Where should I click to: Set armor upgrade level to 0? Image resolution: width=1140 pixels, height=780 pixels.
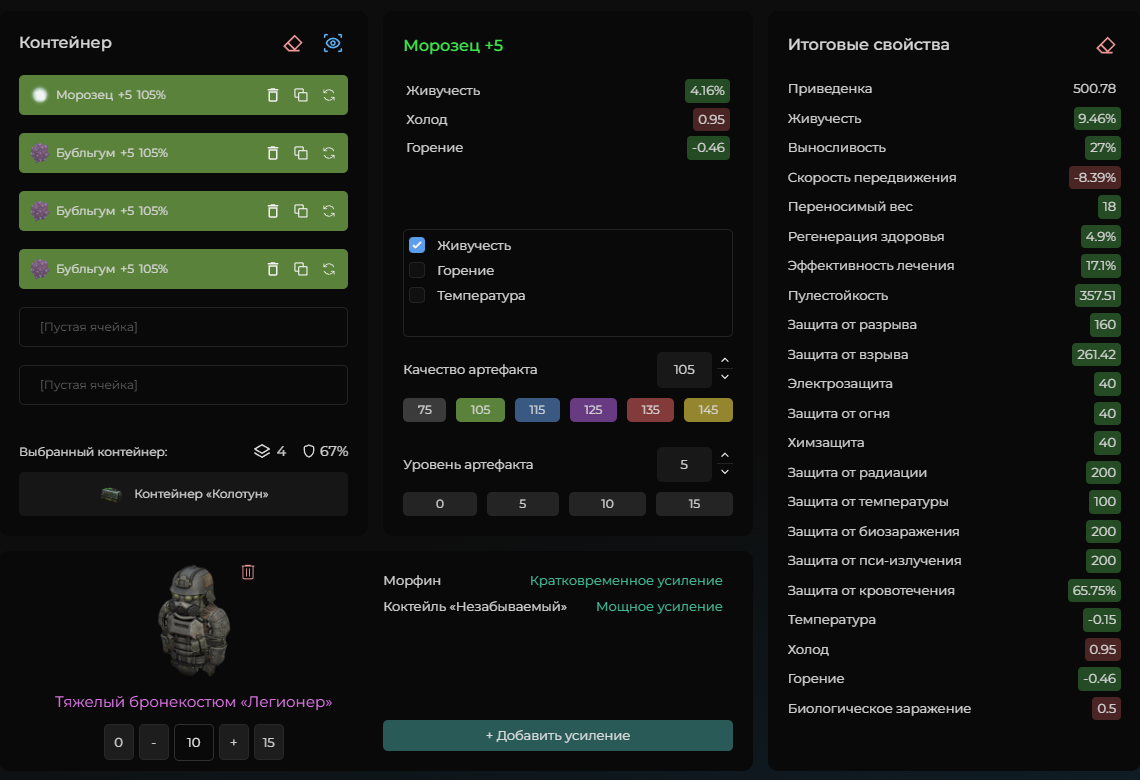coord(119,742)
